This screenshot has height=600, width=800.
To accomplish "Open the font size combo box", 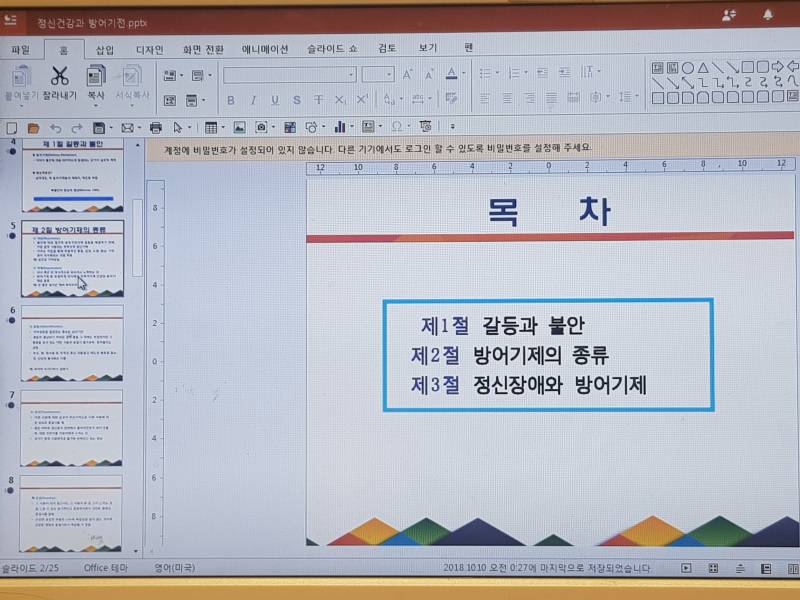I will point(380,72).
